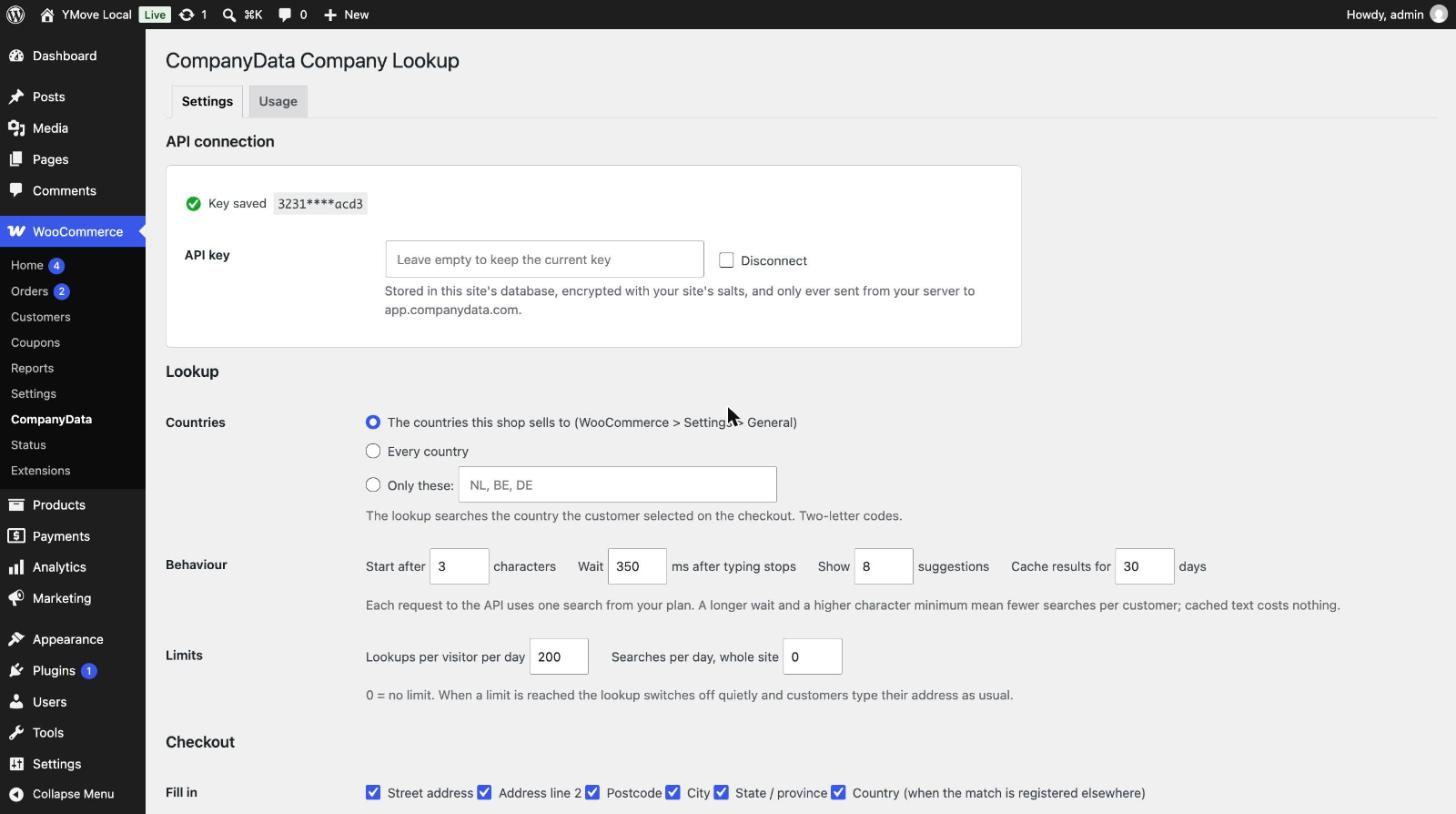The height and width of the screenshot is (814, 1456).
Task: Open the YMove Local site home icon
Action: [47, 15]
